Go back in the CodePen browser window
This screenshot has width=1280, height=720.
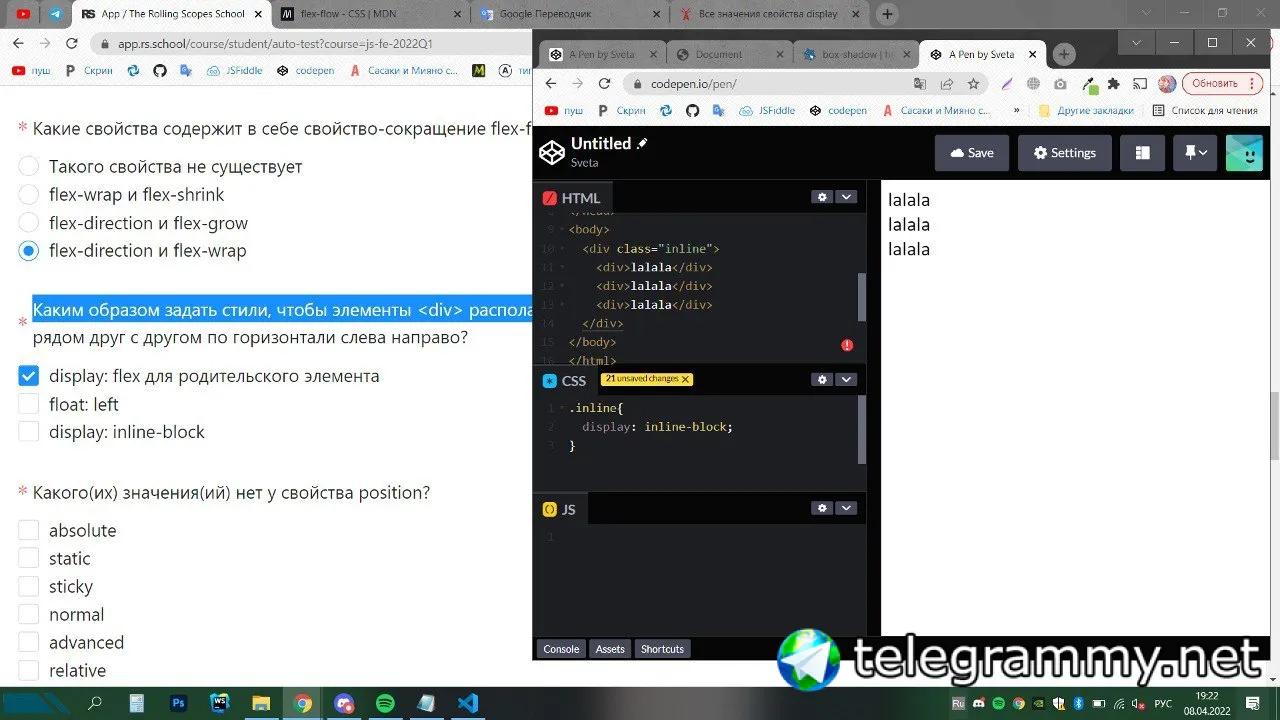click(551, 84)
